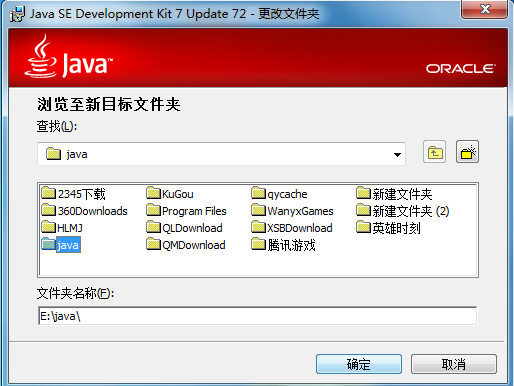Select the KuGou folder icon

click(x=154, y=193)
